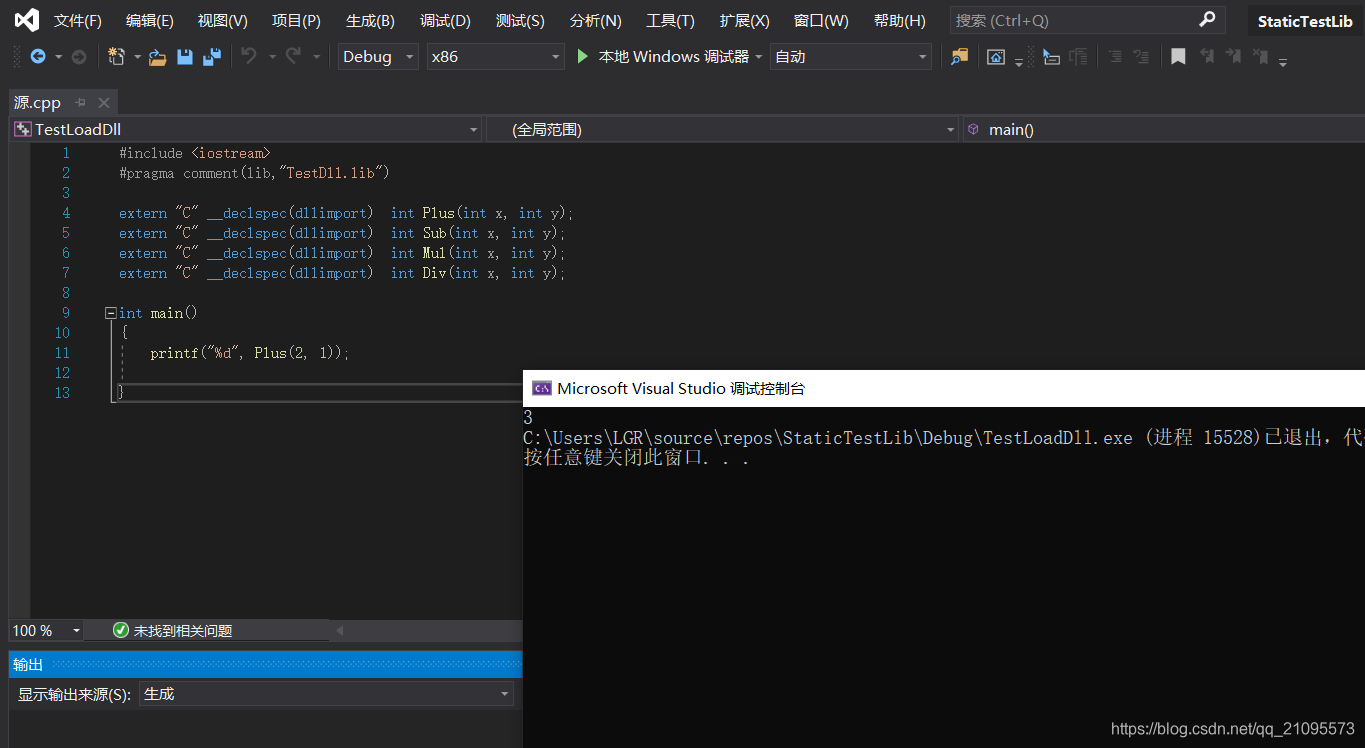Click the Find in Files magnifier icon
This screenshot has height=748, width=1365.
pos(959,57)
